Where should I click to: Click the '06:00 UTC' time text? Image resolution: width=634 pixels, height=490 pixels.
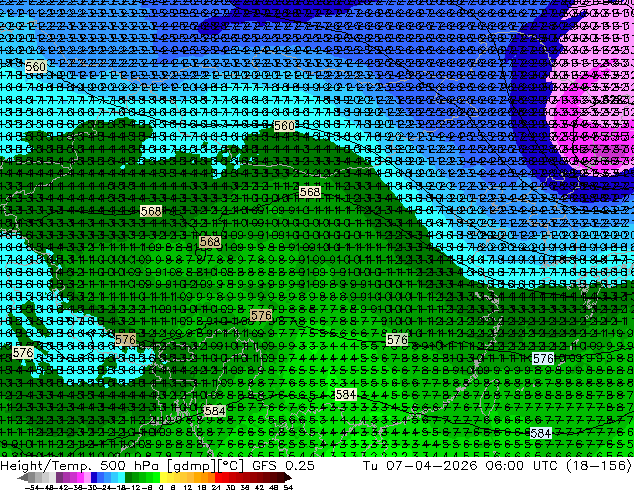(x=519, y=466)
